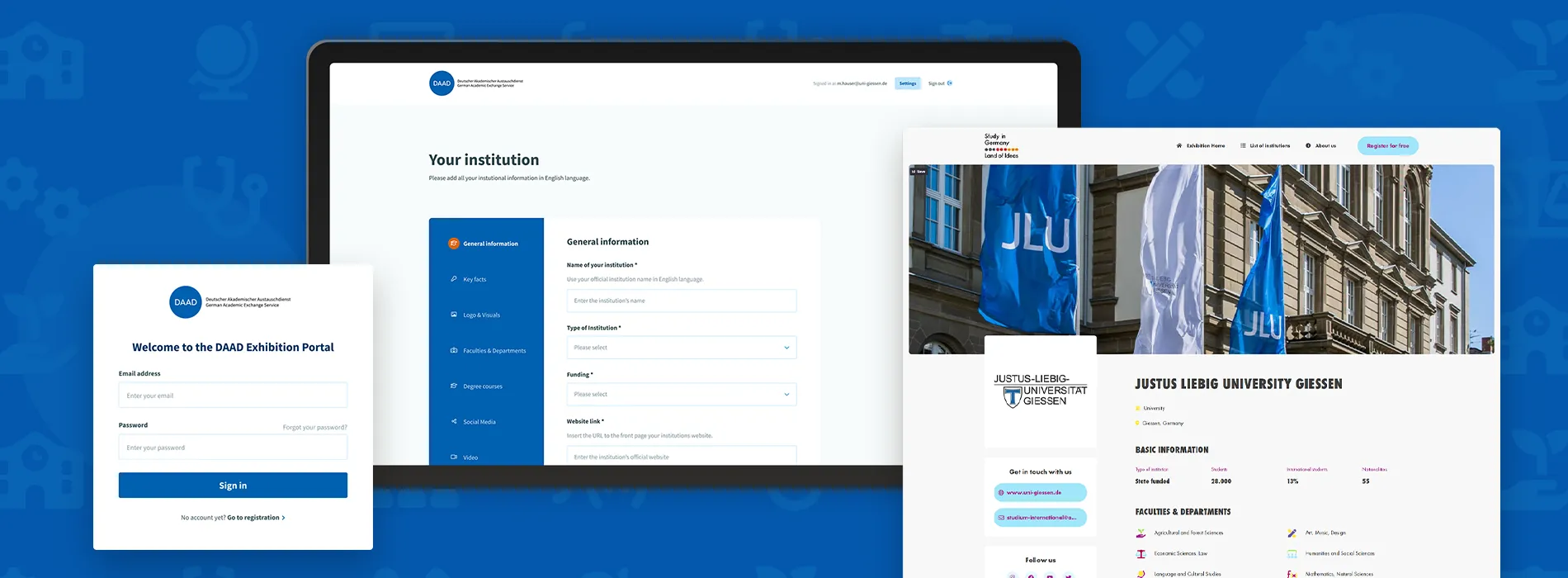Click the JLU flags banner photo

click(1202, 259)
